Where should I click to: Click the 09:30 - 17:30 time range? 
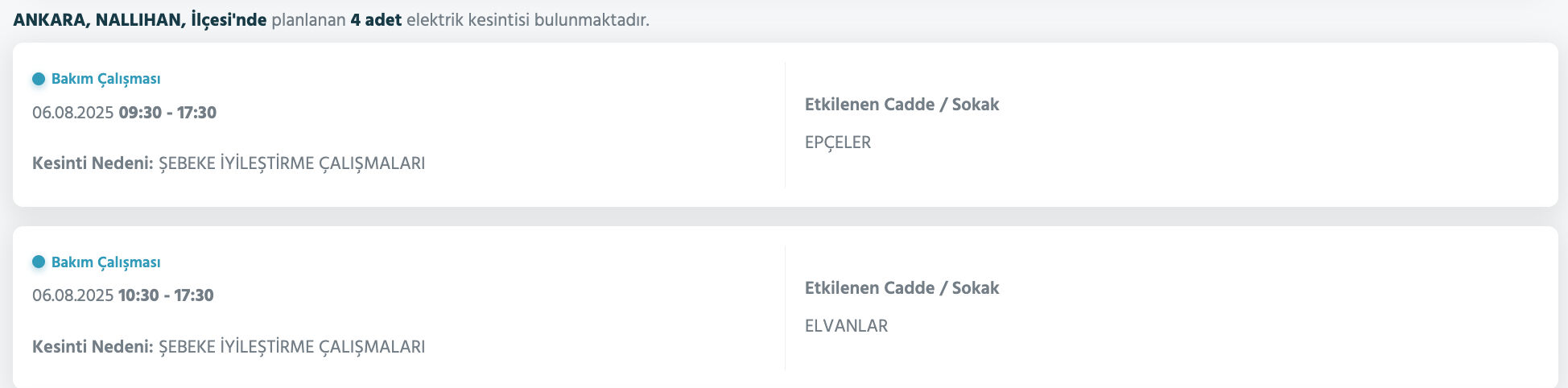coord(167,113)
